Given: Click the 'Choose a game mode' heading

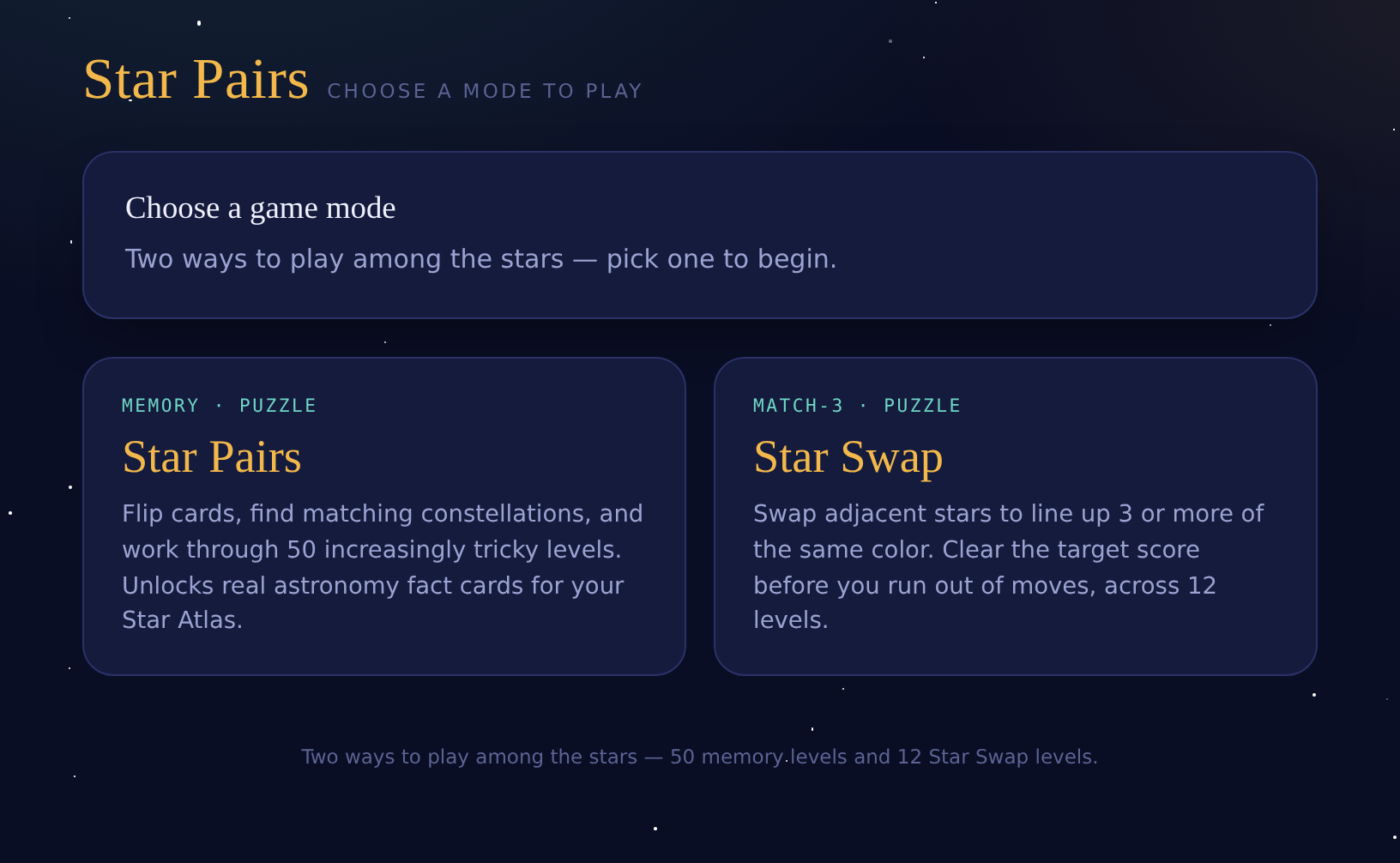Looking at the screenshot, I should (x=261, y=208).
